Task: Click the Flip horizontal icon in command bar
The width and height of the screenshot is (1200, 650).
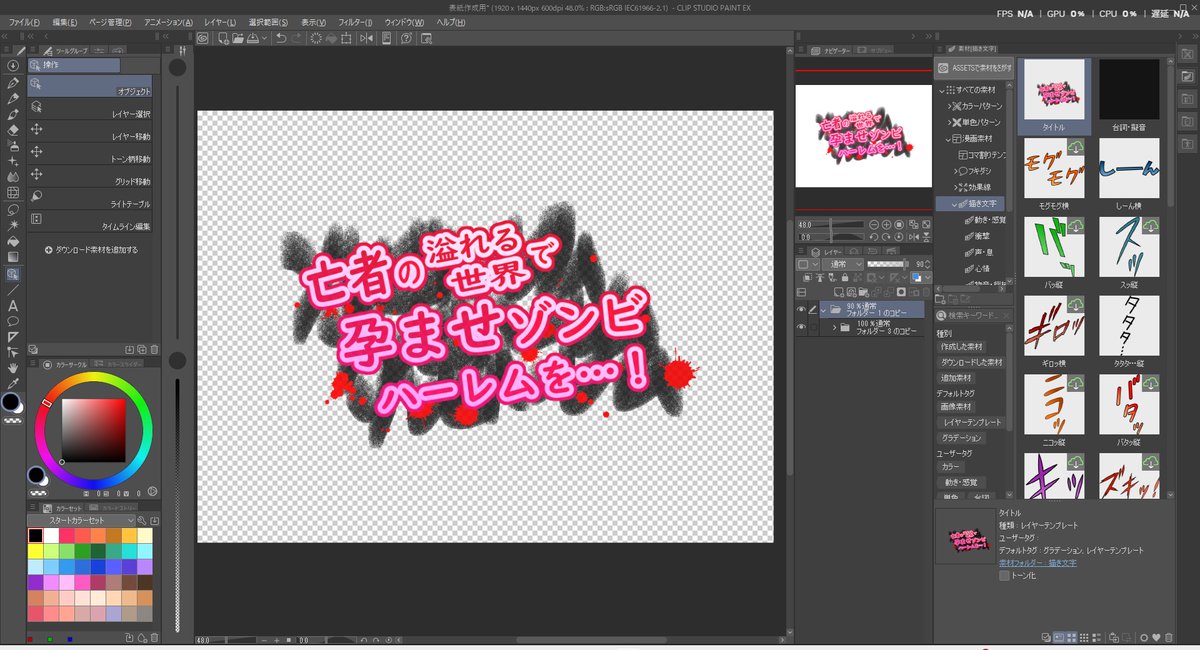Action: [366, 38]
